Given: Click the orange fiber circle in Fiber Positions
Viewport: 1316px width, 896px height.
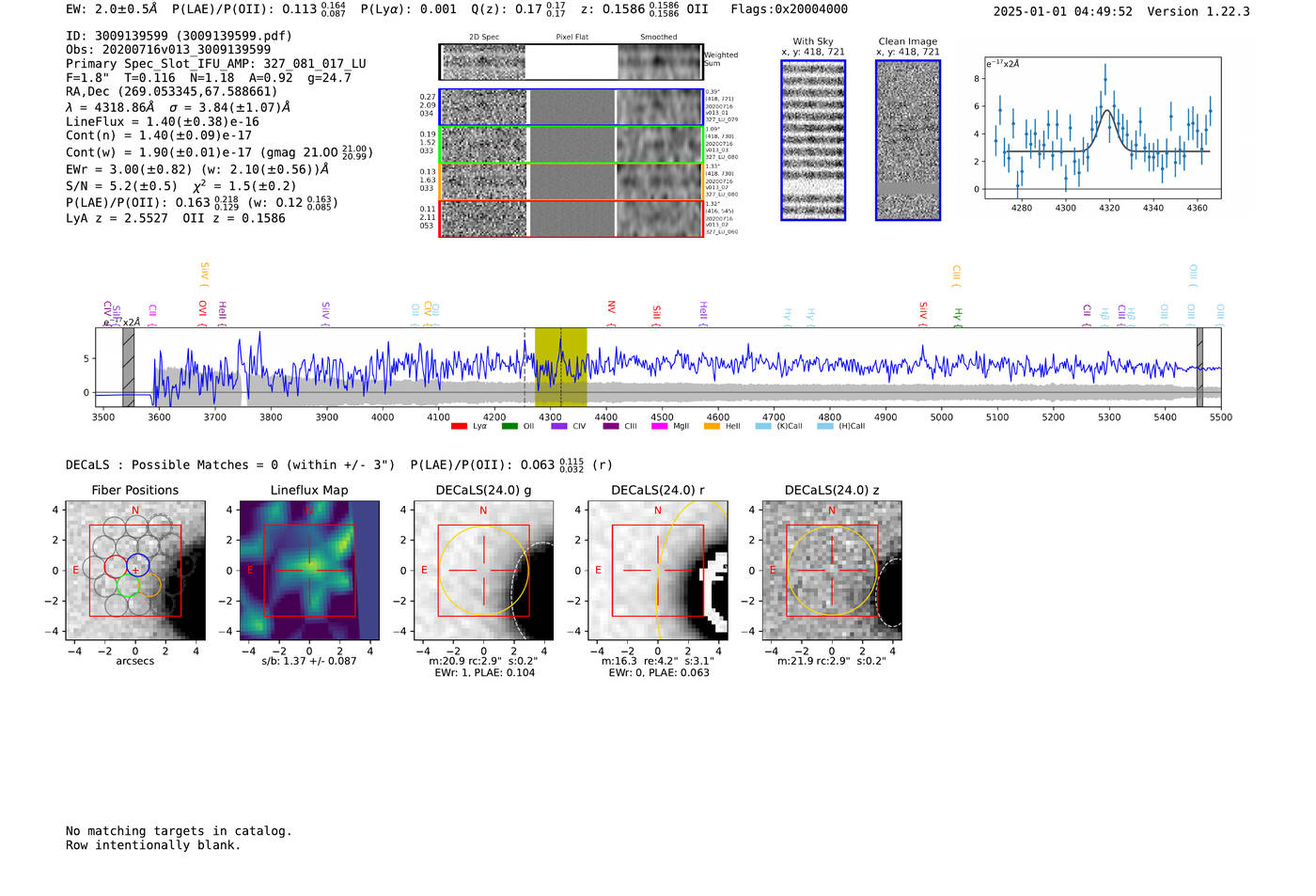Looking at the screenshot, I should click(149, 585).
